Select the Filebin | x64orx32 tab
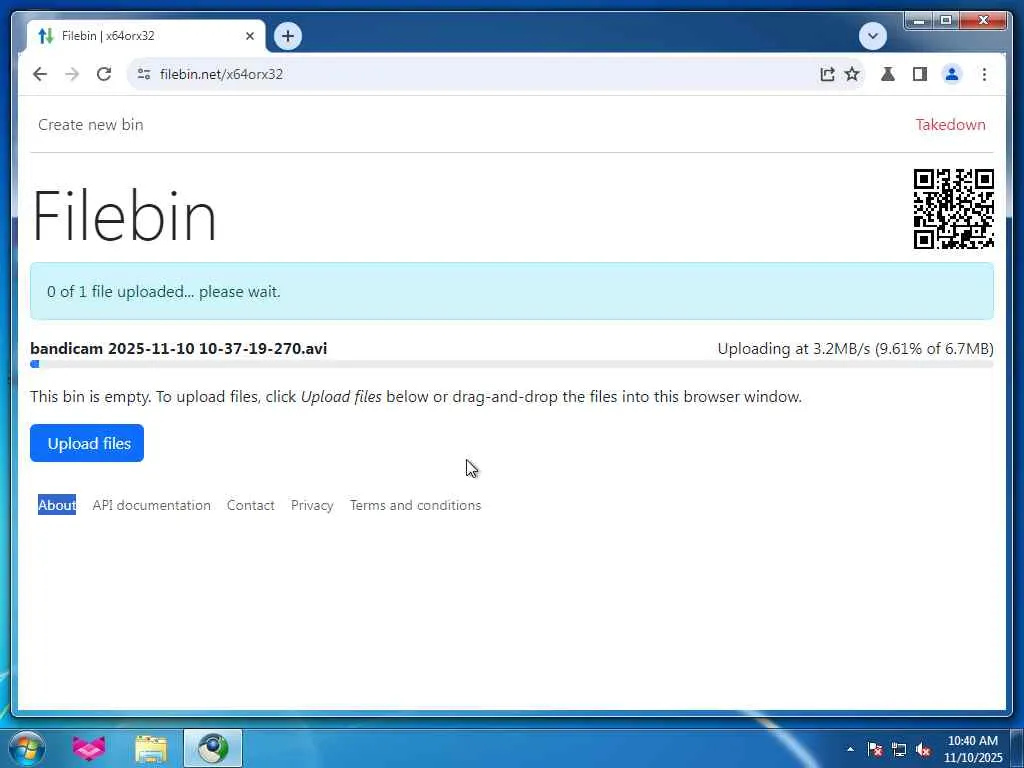This screenshot has width=1024, height=768. (146, 36)
